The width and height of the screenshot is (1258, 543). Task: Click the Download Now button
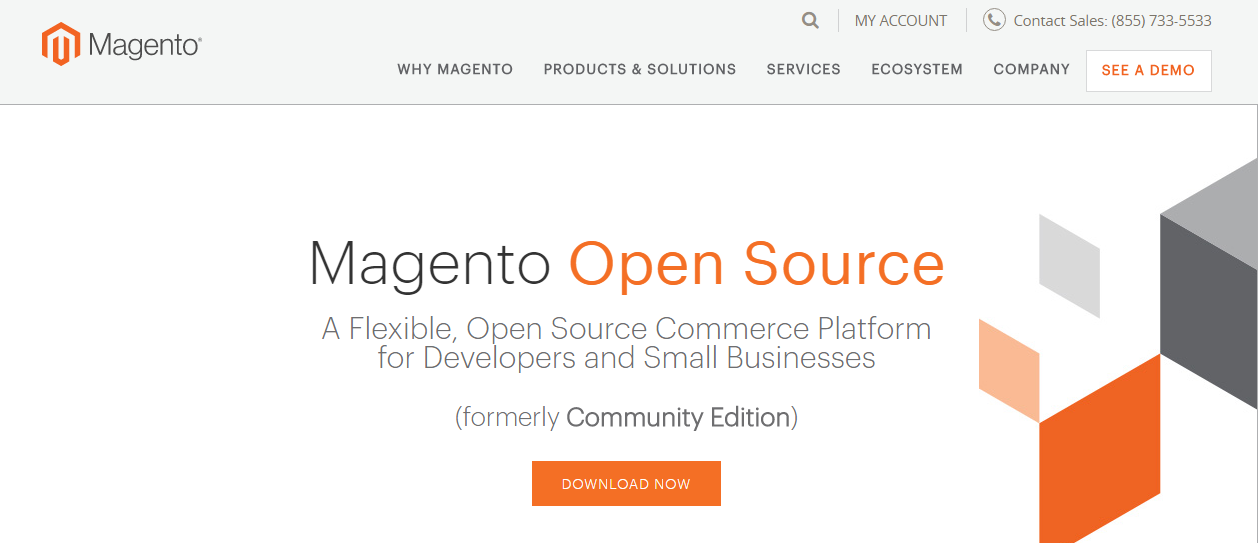[x=626, y=484]
